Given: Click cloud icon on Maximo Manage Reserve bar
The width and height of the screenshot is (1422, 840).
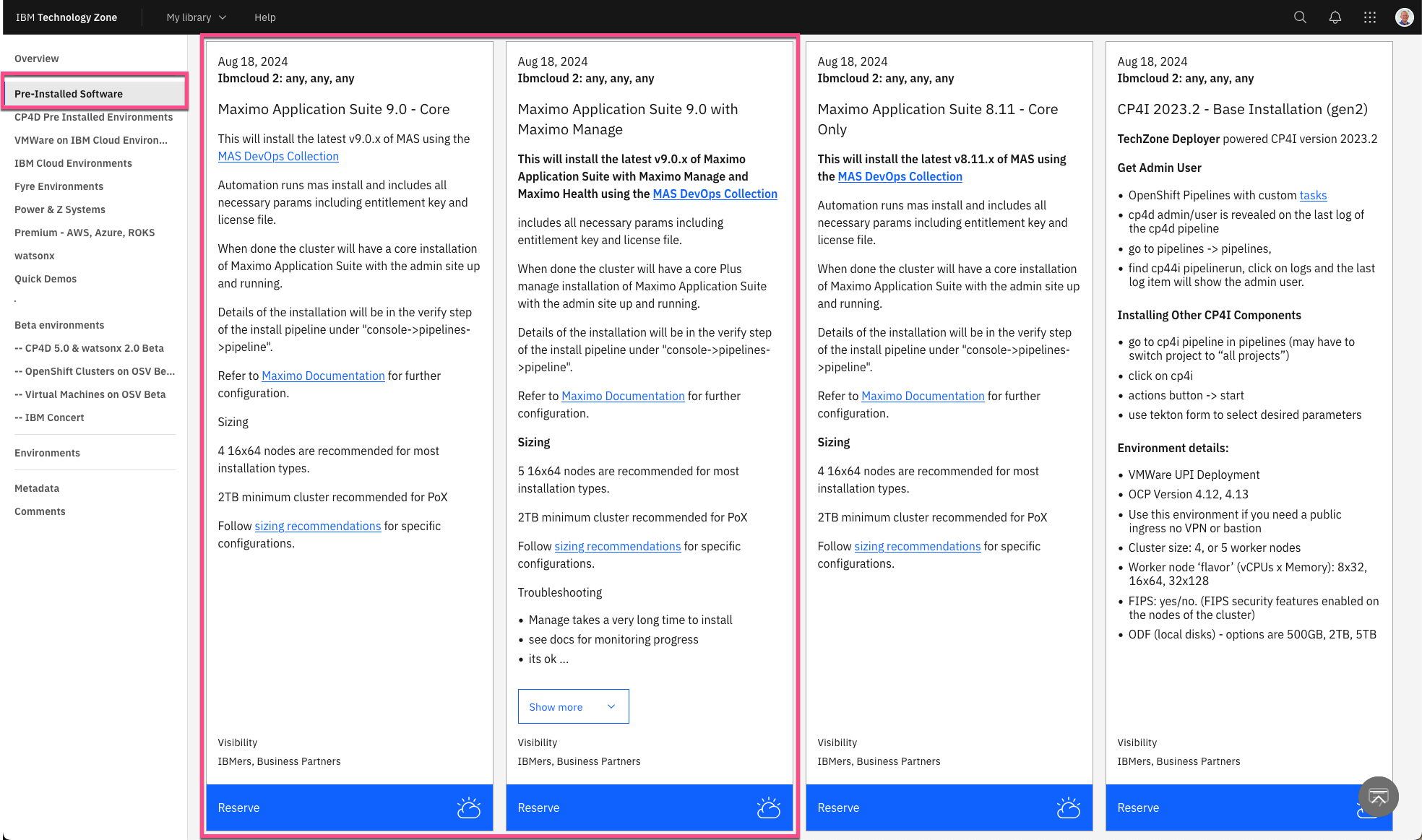Looking at the screenshot, I should coord(769,807).
